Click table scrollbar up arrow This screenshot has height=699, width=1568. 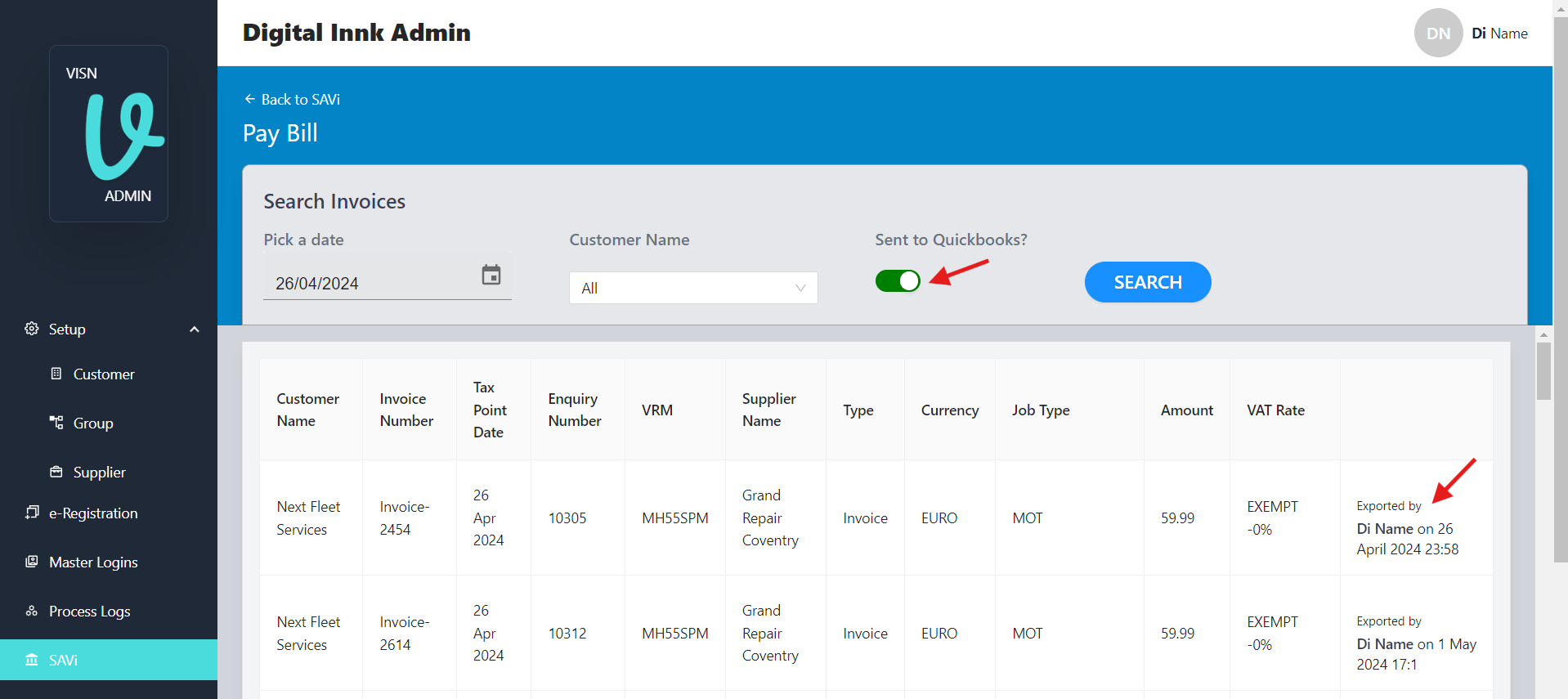coord(1543,334)
